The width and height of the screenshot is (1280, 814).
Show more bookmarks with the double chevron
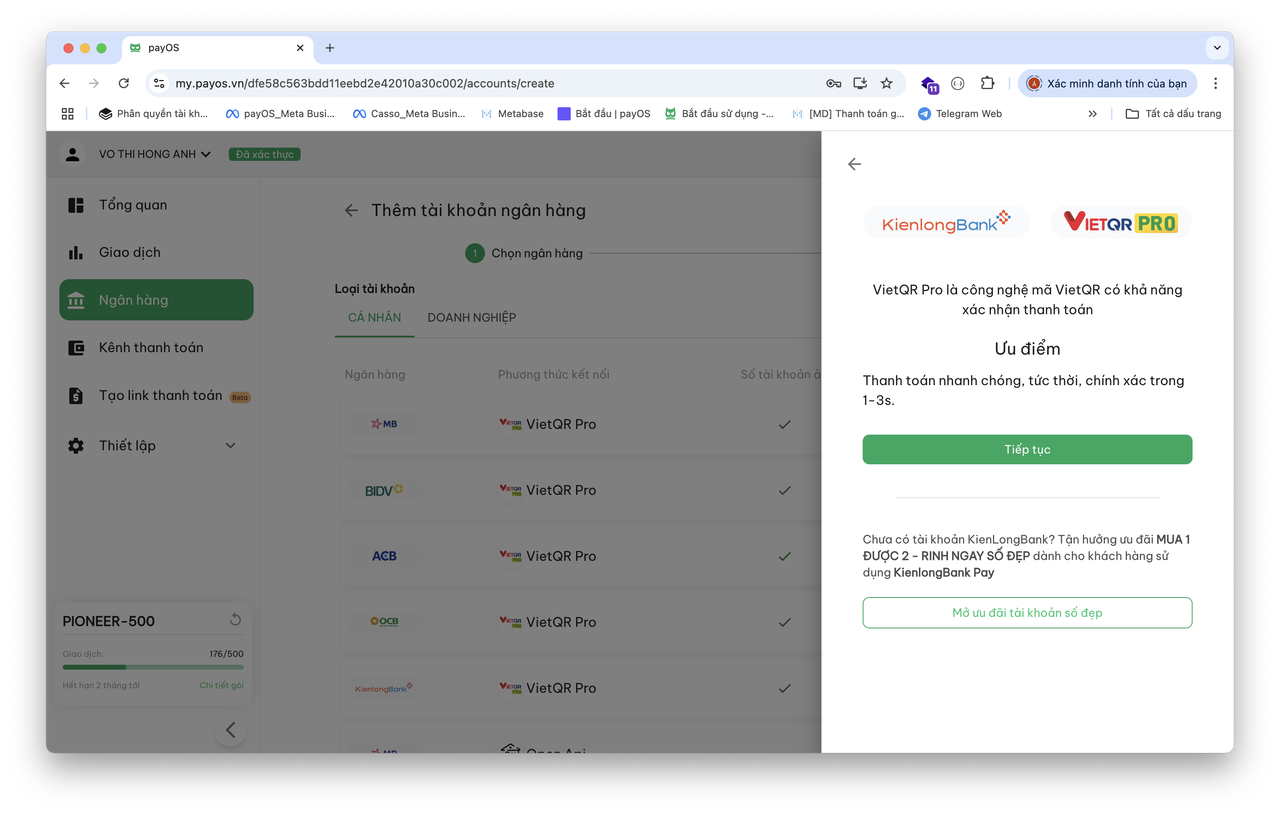pos(1093,114)
